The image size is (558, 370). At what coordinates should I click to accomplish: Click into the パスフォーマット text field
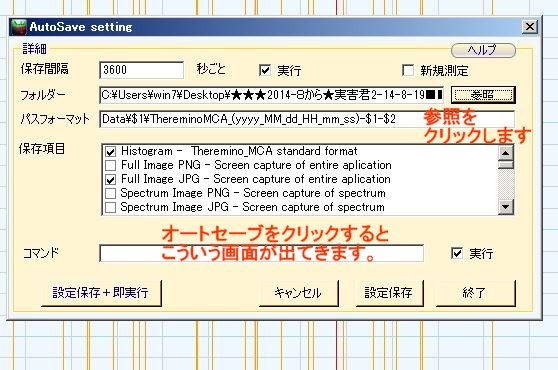coord(307,119)
